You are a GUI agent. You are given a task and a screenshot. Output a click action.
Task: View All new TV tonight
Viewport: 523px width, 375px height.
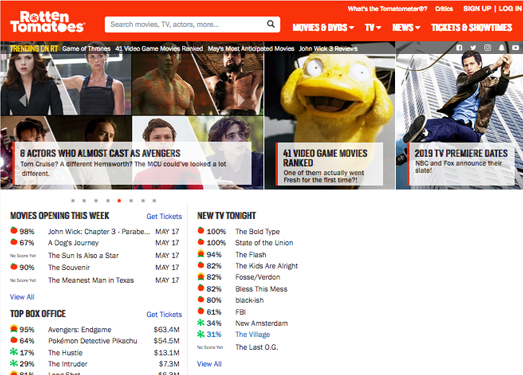click(209, 364)
